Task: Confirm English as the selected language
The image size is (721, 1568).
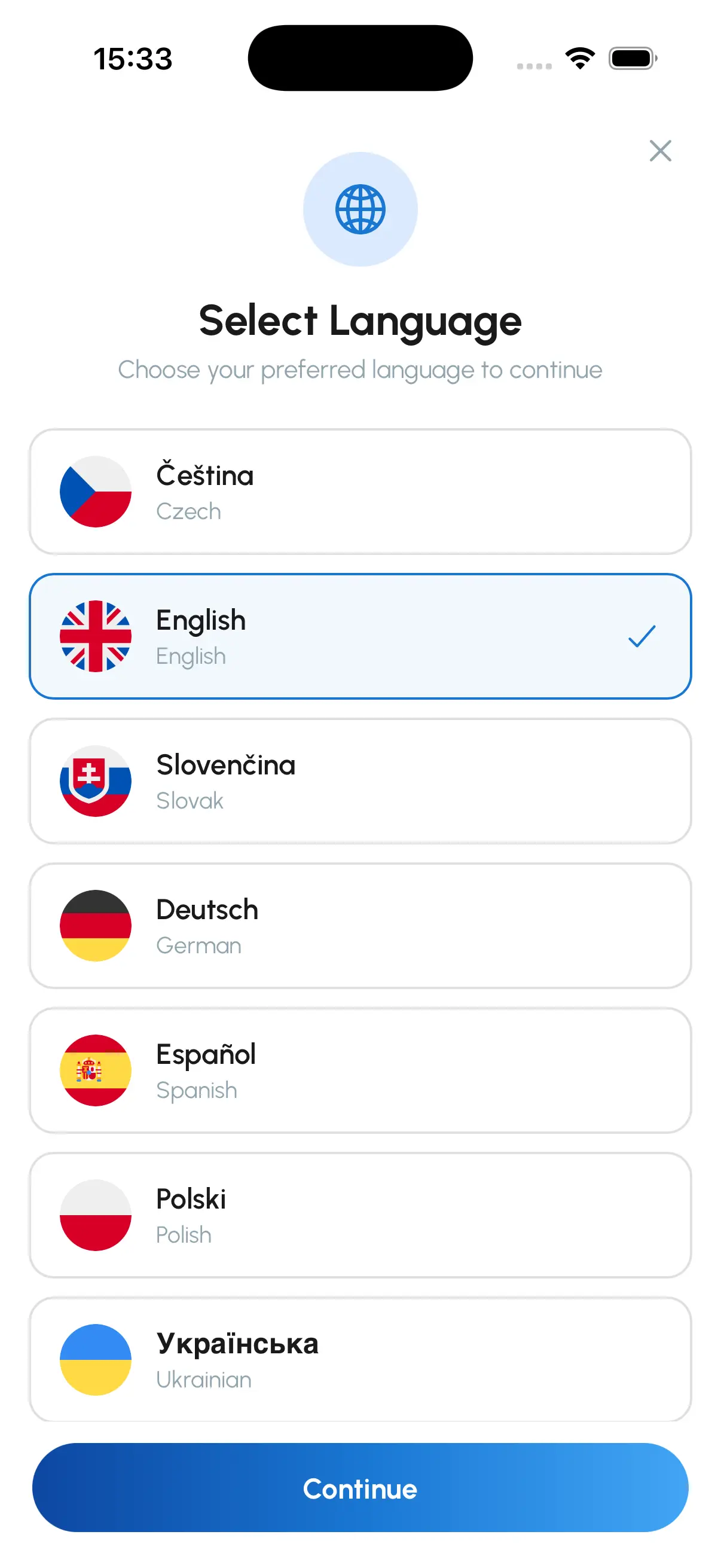Action: [x=360, y=636]
